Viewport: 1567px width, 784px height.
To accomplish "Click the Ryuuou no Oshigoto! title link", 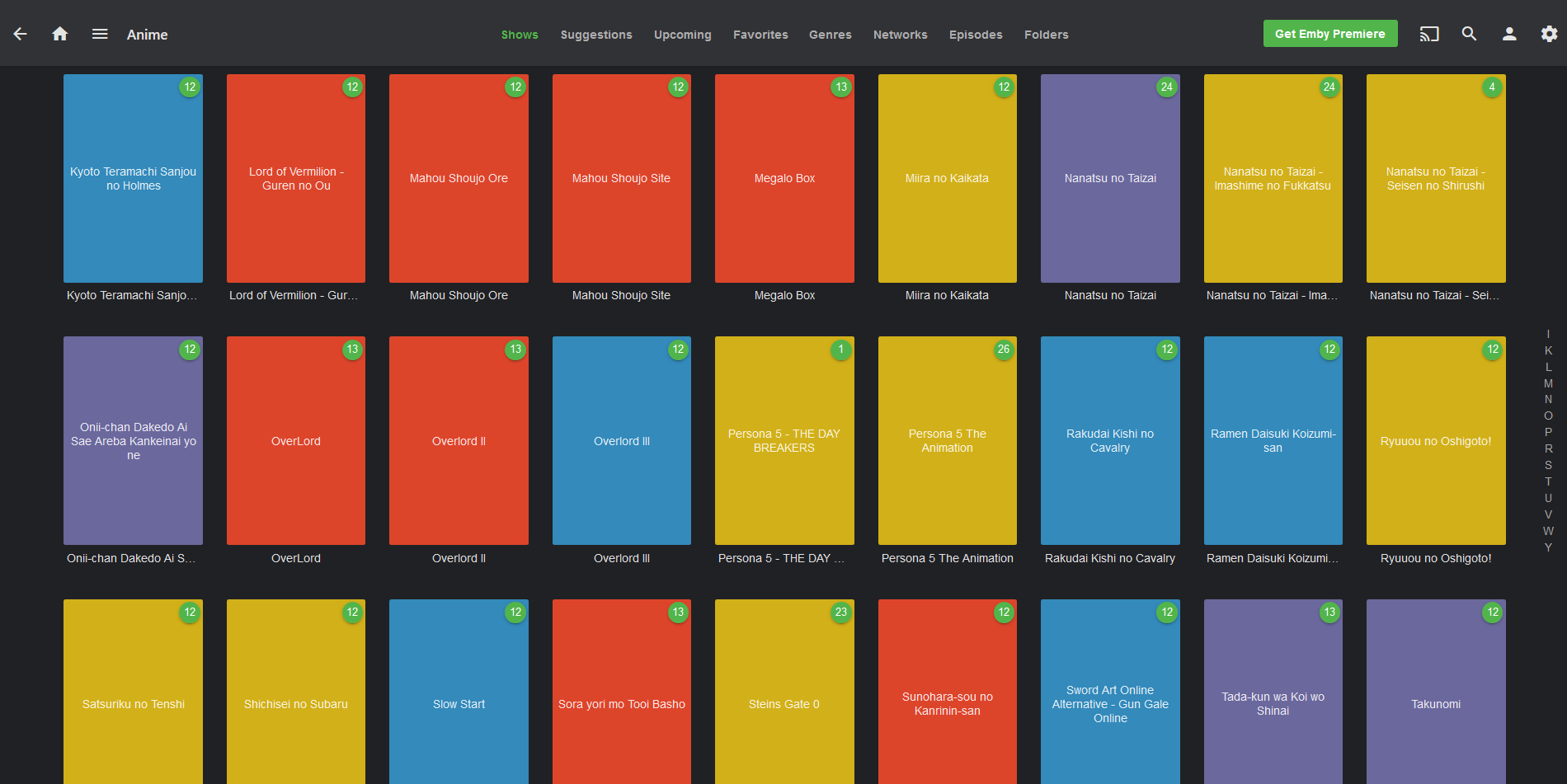I will pyautogui.click(x=1436, y=558).
